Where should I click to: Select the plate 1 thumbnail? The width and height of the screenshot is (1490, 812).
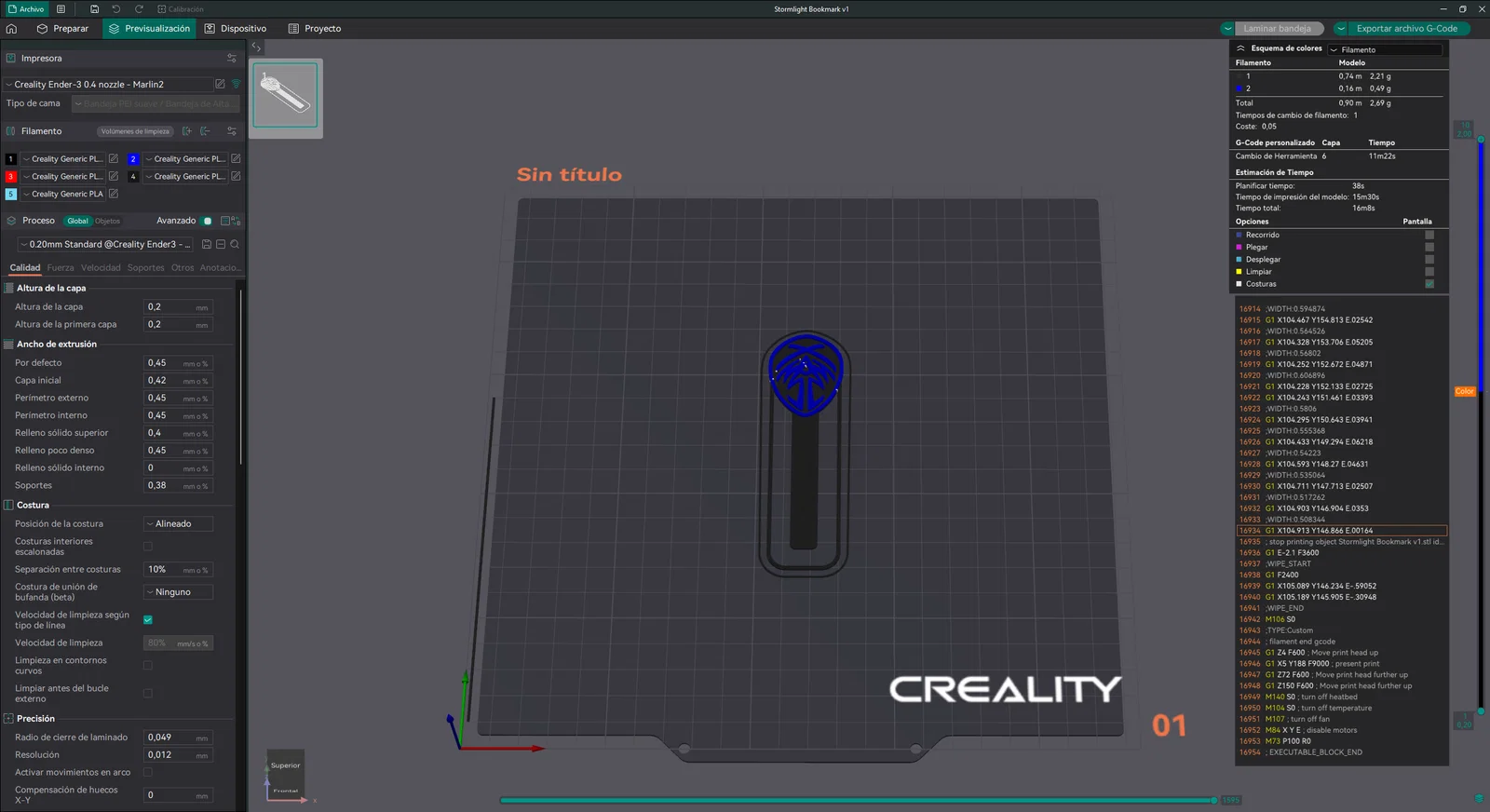[x=286, y=95]
